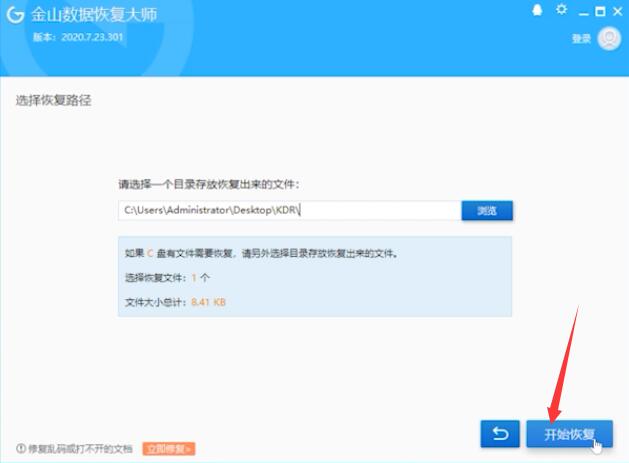The height and width of the screenshot is (463, 629).
Task: Click the 开始恢复 start recovery button
Action: click(569, 434)
